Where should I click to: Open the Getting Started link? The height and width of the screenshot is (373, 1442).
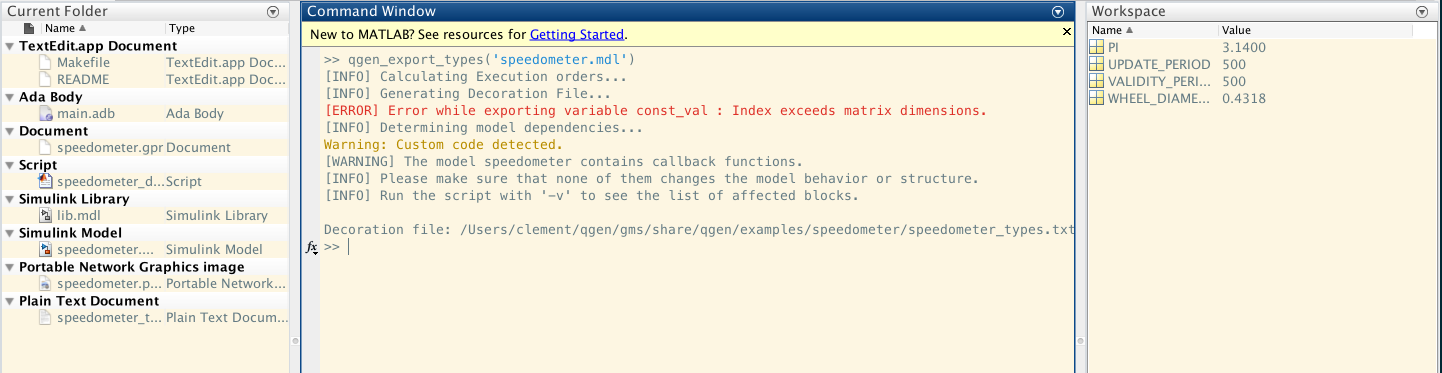tap(577, 34)
